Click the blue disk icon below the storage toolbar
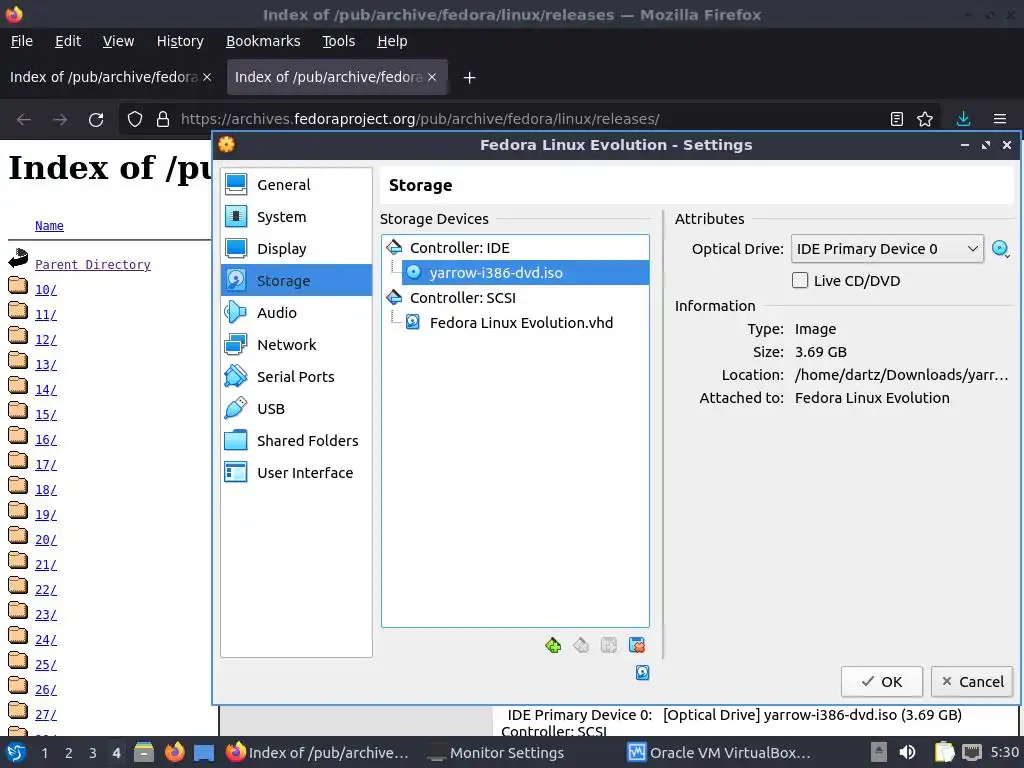This screenshot has height=768, width=1024. (x=643, y=673)
